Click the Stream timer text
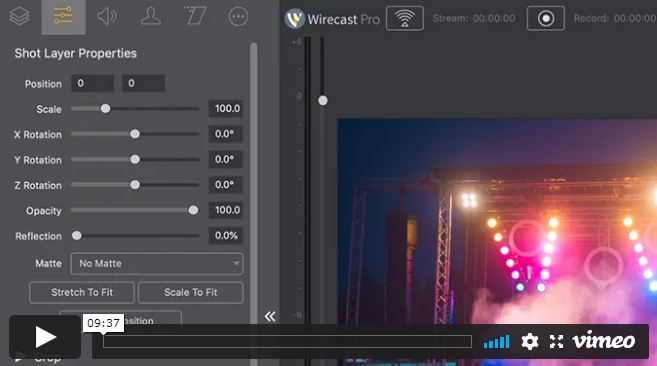 point(474,18)
